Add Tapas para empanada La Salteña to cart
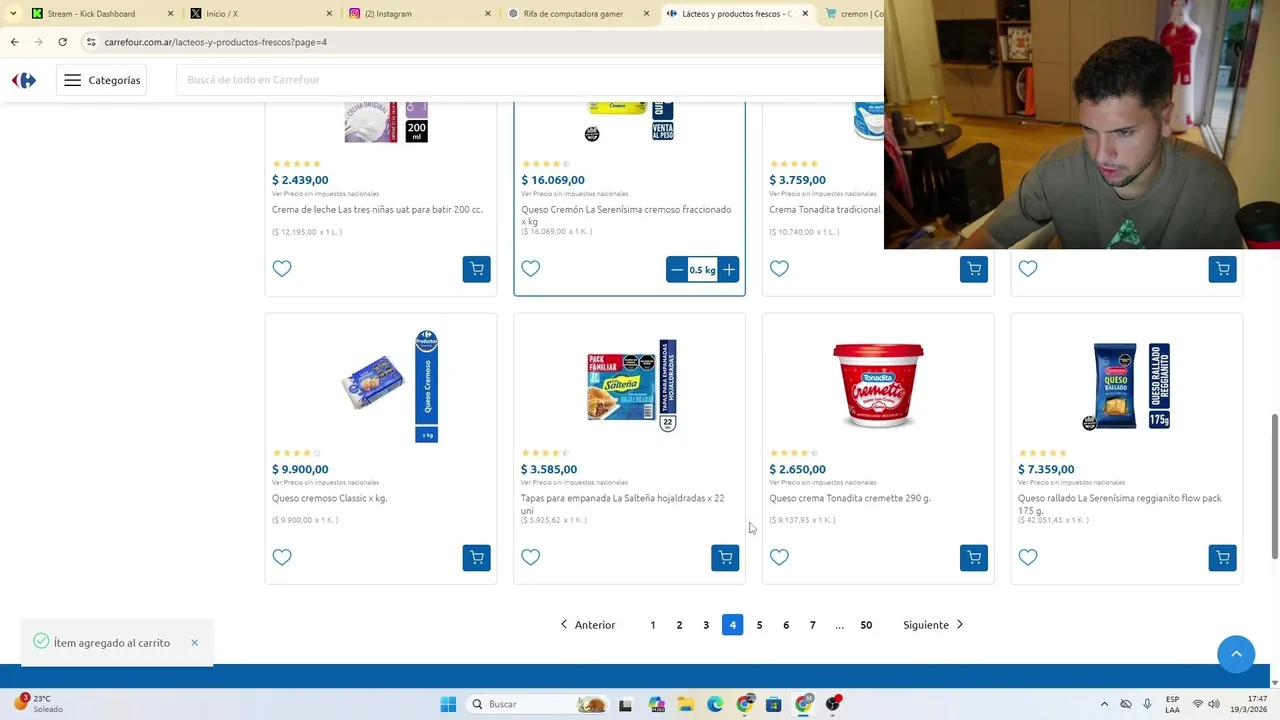 pyautogui.click(x=725, y=557)
